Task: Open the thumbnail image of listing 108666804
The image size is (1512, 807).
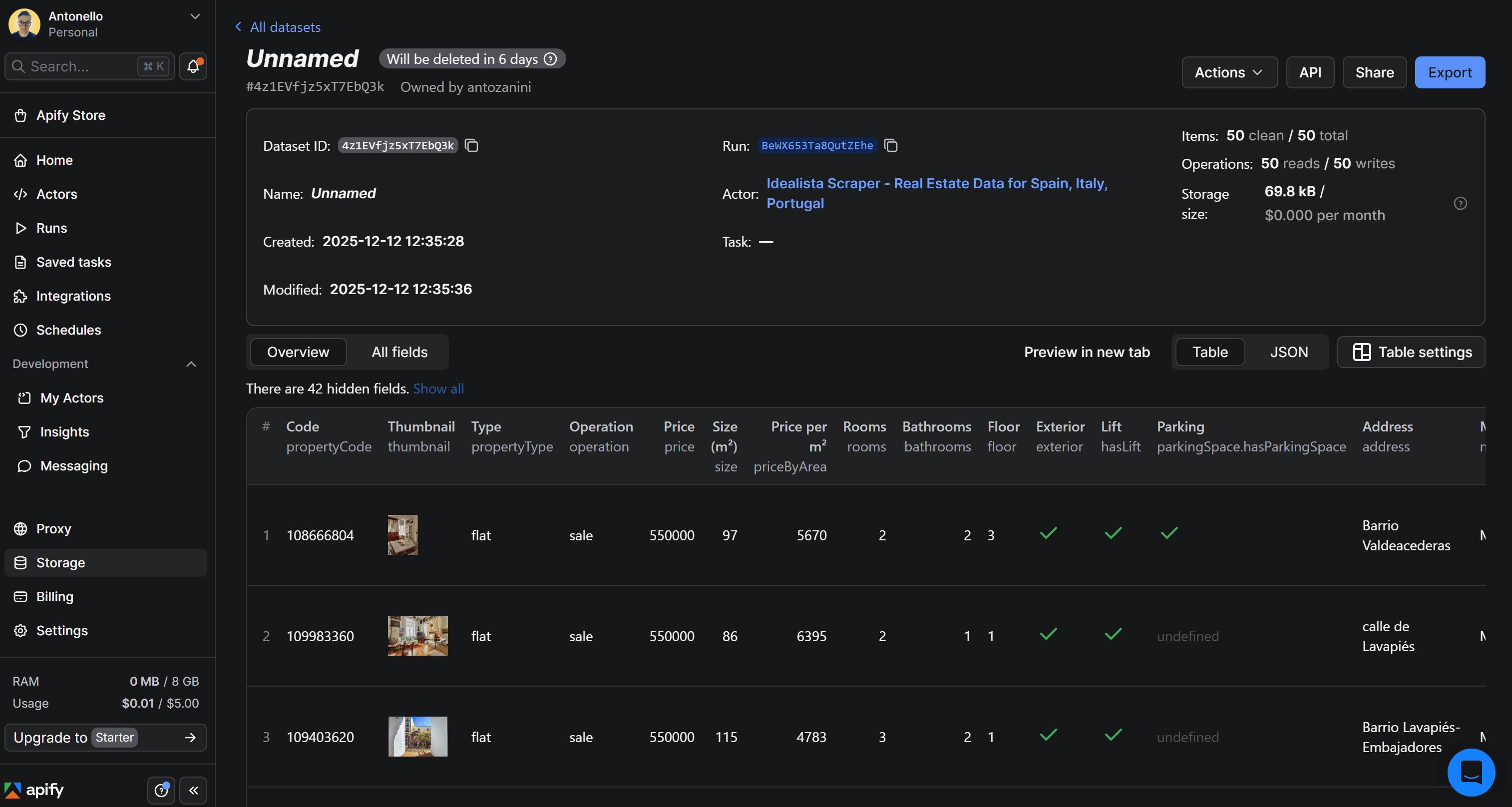Action: click(x=402, y=535)
